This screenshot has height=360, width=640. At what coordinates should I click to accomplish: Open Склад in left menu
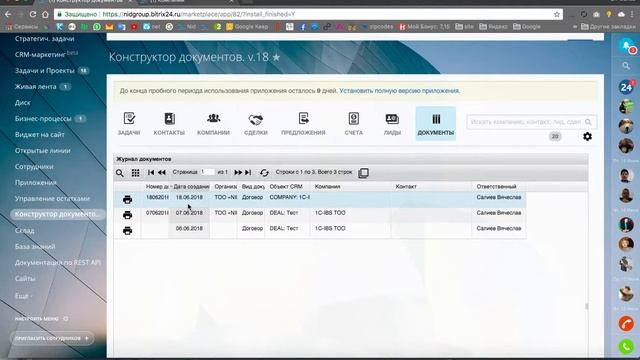tap(24, 231)
